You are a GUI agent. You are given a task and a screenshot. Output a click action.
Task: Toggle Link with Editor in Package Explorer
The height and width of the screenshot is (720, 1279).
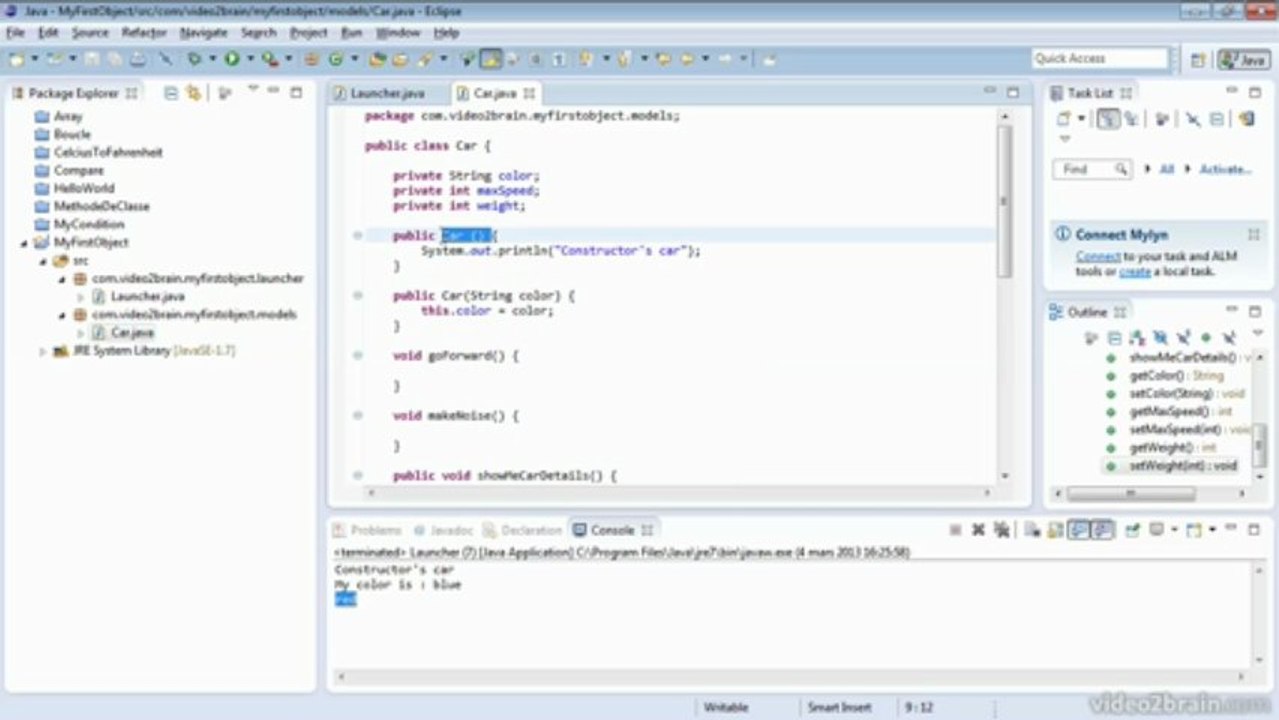193,93
